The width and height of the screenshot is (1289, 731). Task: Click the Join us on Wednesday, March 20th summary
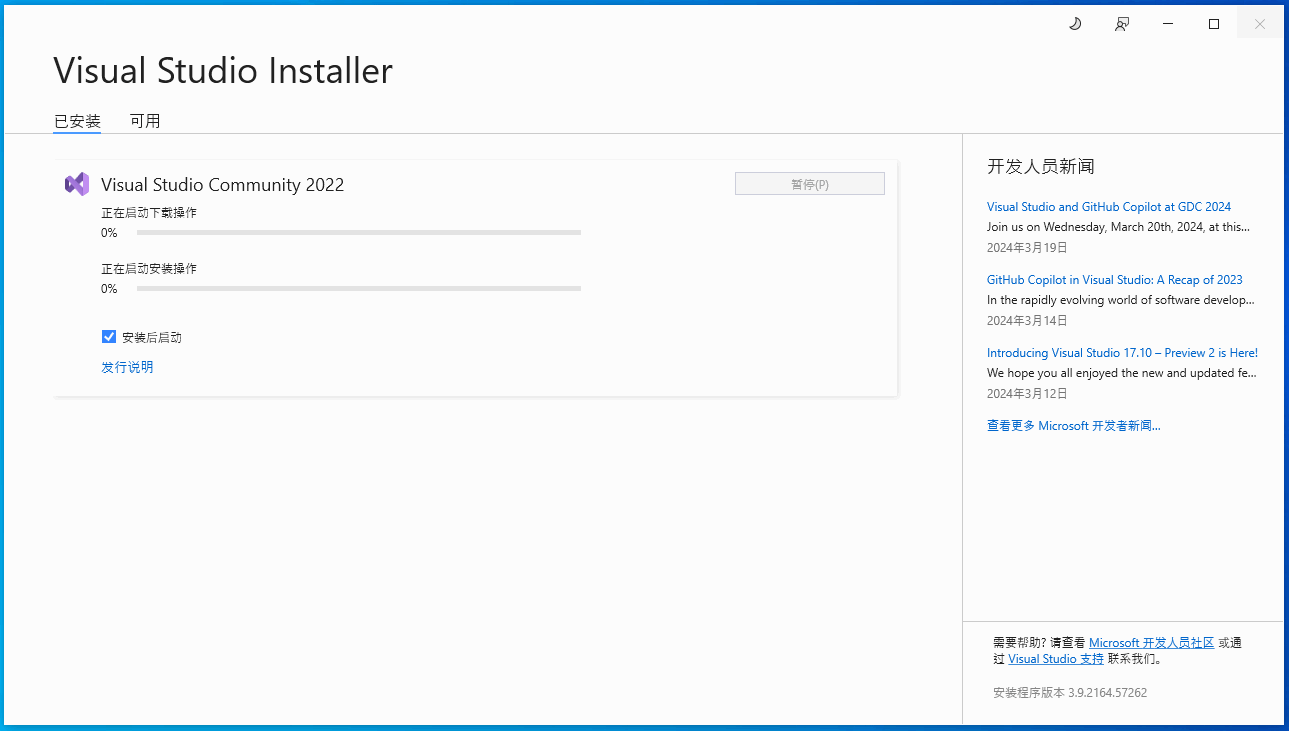click(x=1118, y=227)
